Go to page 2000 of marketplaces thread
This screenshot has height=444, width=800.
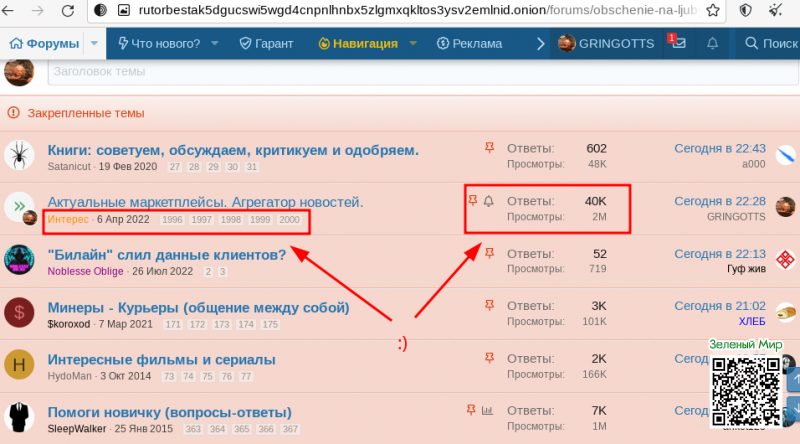click(289, 219)
